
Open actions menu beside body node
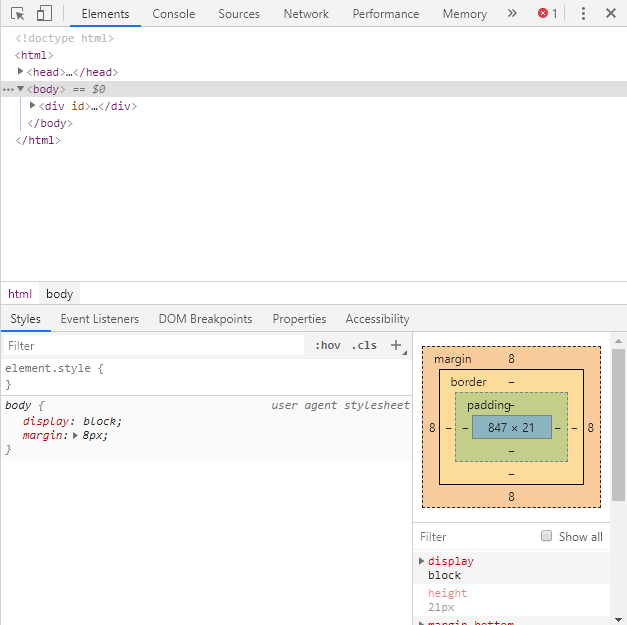coord(8,90)
